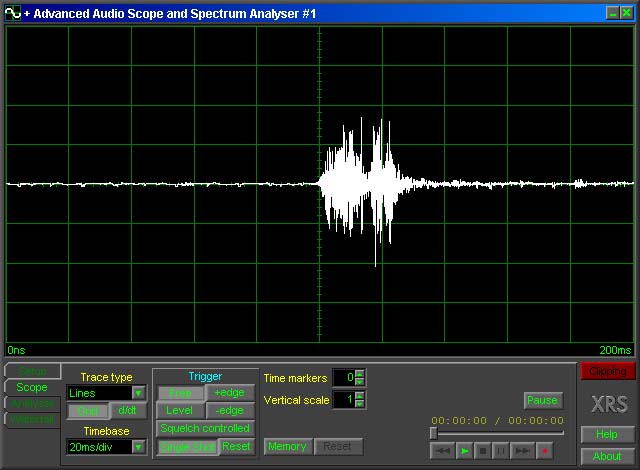Start playback with the green play button
The width and height of the screenshot is (640, 470).
pos(464,451)
